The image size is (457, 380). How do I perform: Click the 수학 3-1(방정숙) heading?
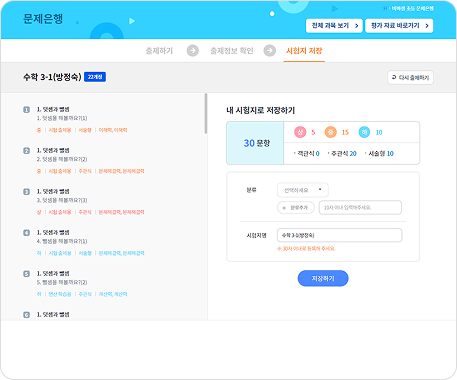[x=52, y=77]
